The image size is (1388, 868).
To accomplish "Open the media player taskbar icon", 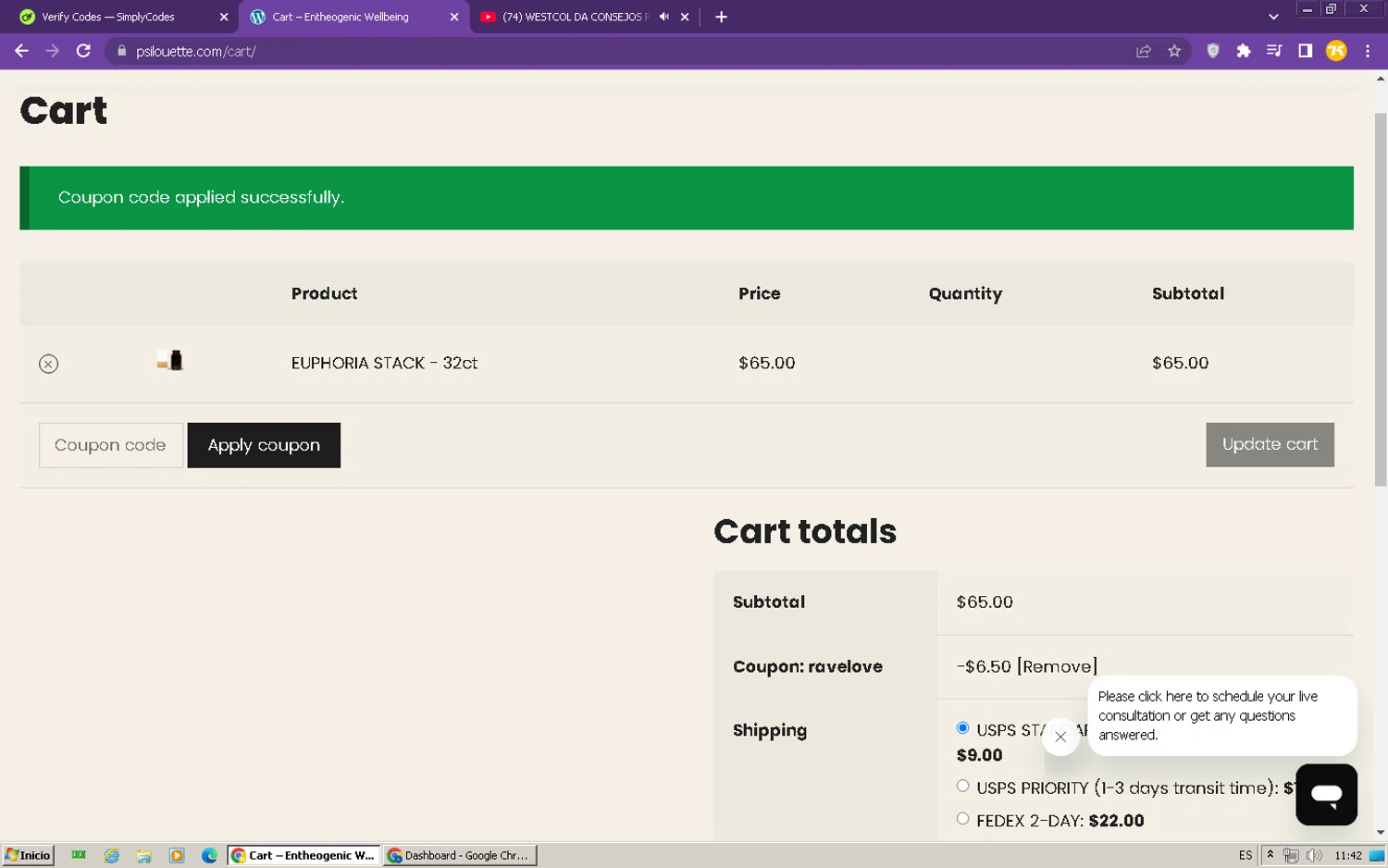I will [177, 855].
